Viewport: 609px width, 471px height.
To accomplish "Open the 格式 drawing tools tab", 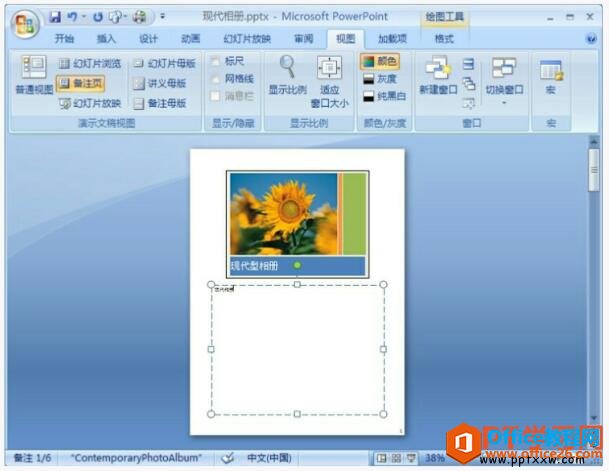I will point(444,38).
